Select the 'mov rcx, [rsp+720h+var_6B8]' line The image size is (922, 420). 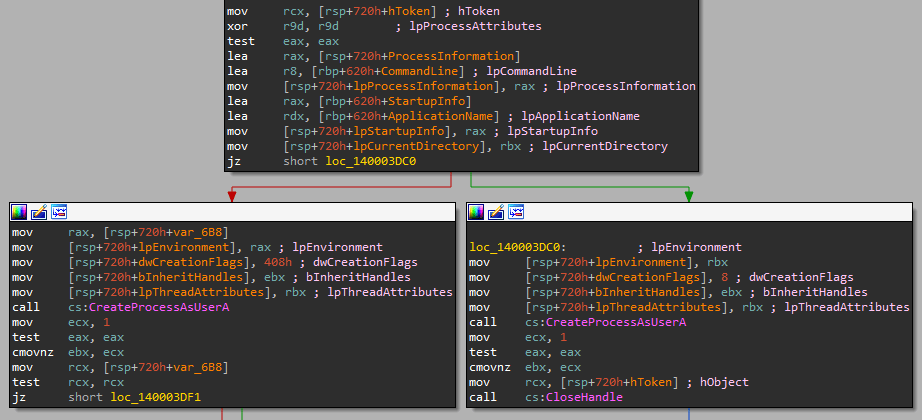click(119, 368)
